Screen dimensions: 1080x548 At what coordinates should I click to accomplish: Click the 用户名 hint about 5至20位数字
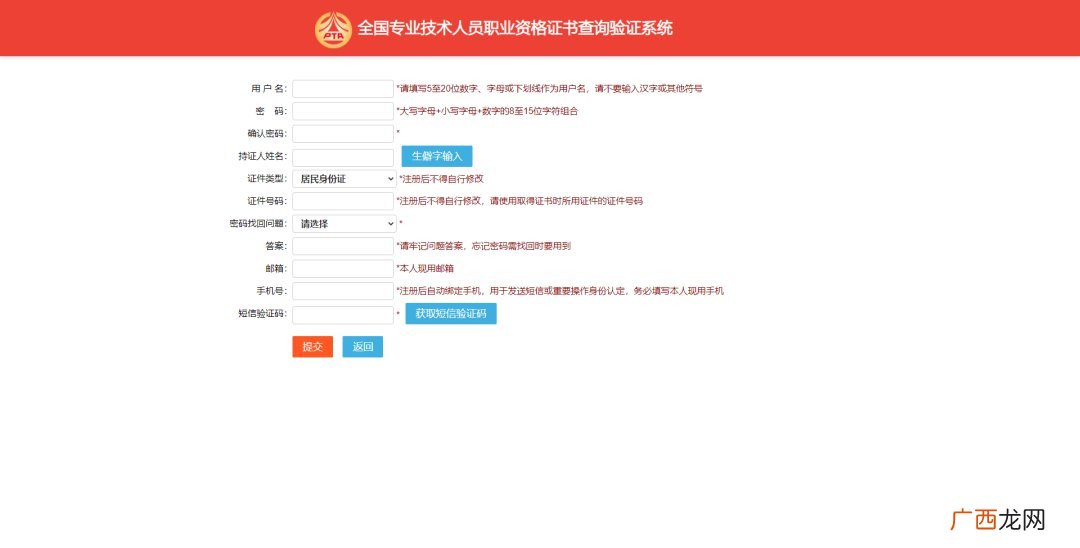click(549, 89)
